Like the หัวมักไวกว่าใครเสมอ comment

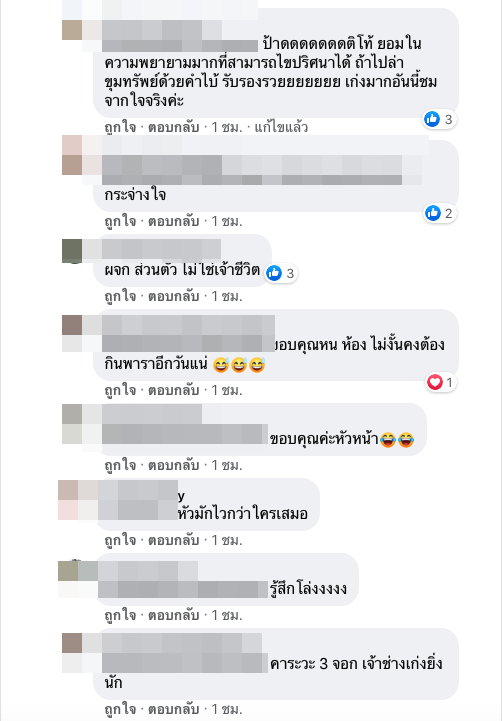pos(120,540)
